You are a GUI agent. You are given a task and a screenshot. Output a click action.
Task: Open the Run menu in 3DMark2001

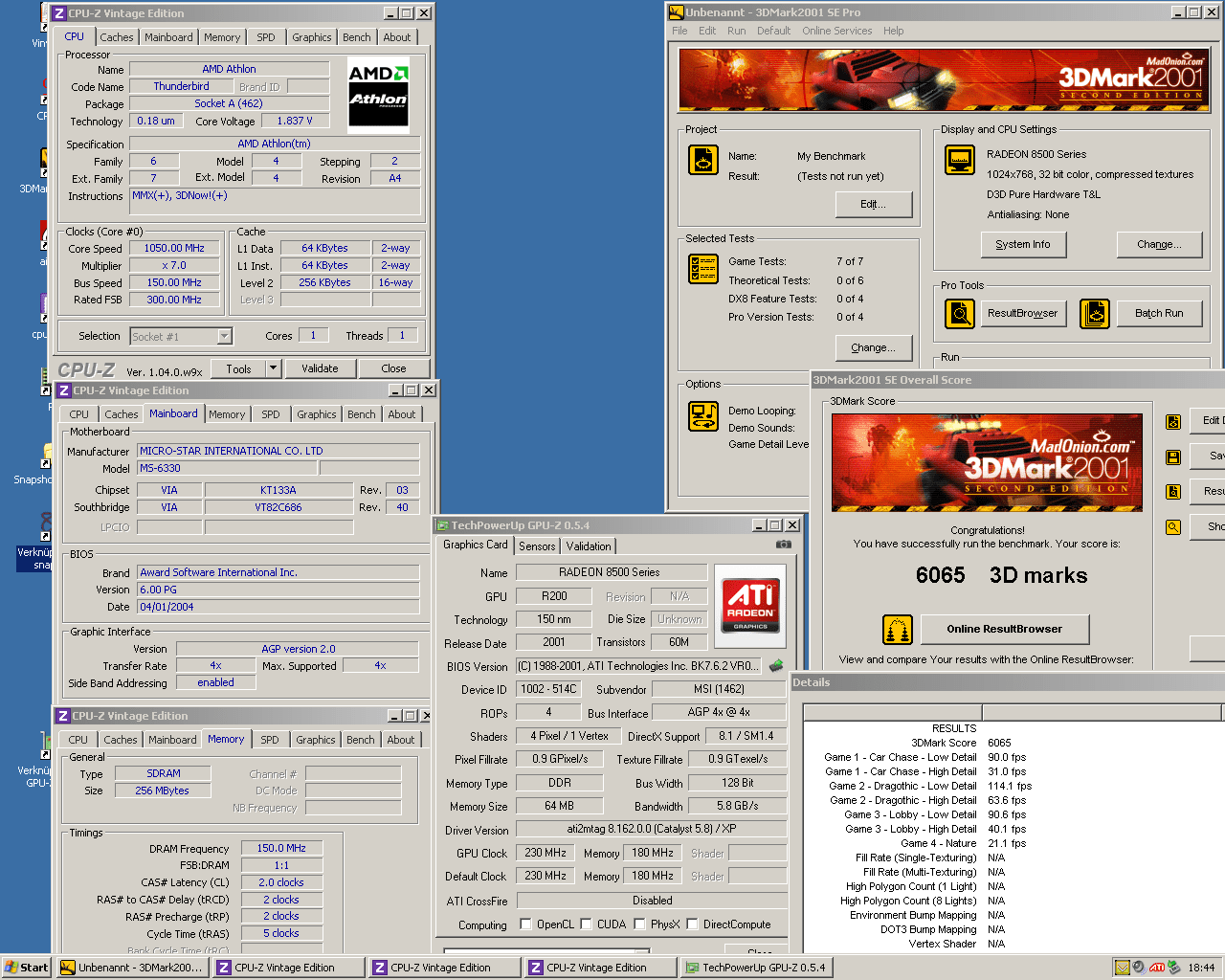coord(736,31)
